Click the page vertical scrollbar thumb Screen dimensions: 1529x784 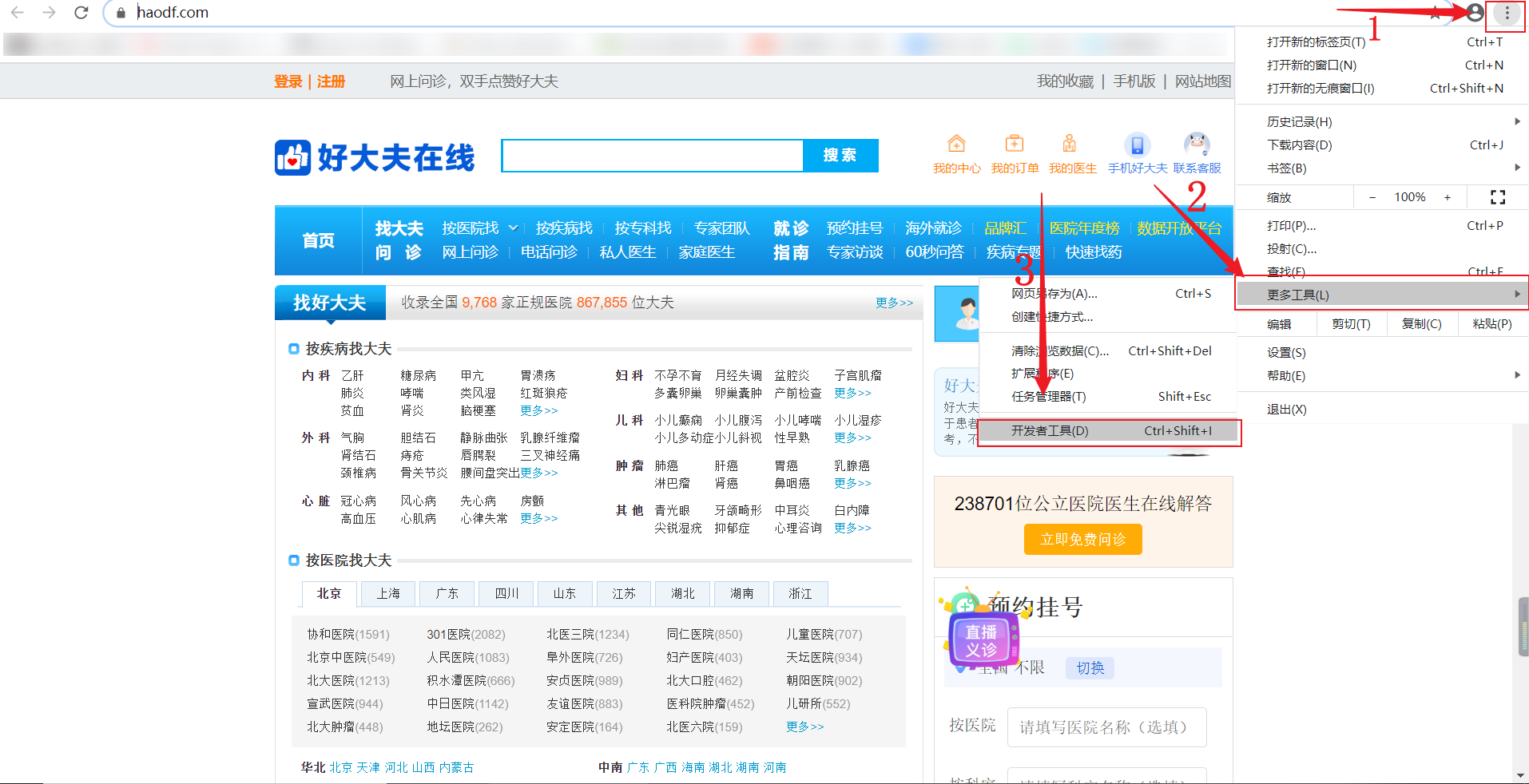tap(1523, 627)
